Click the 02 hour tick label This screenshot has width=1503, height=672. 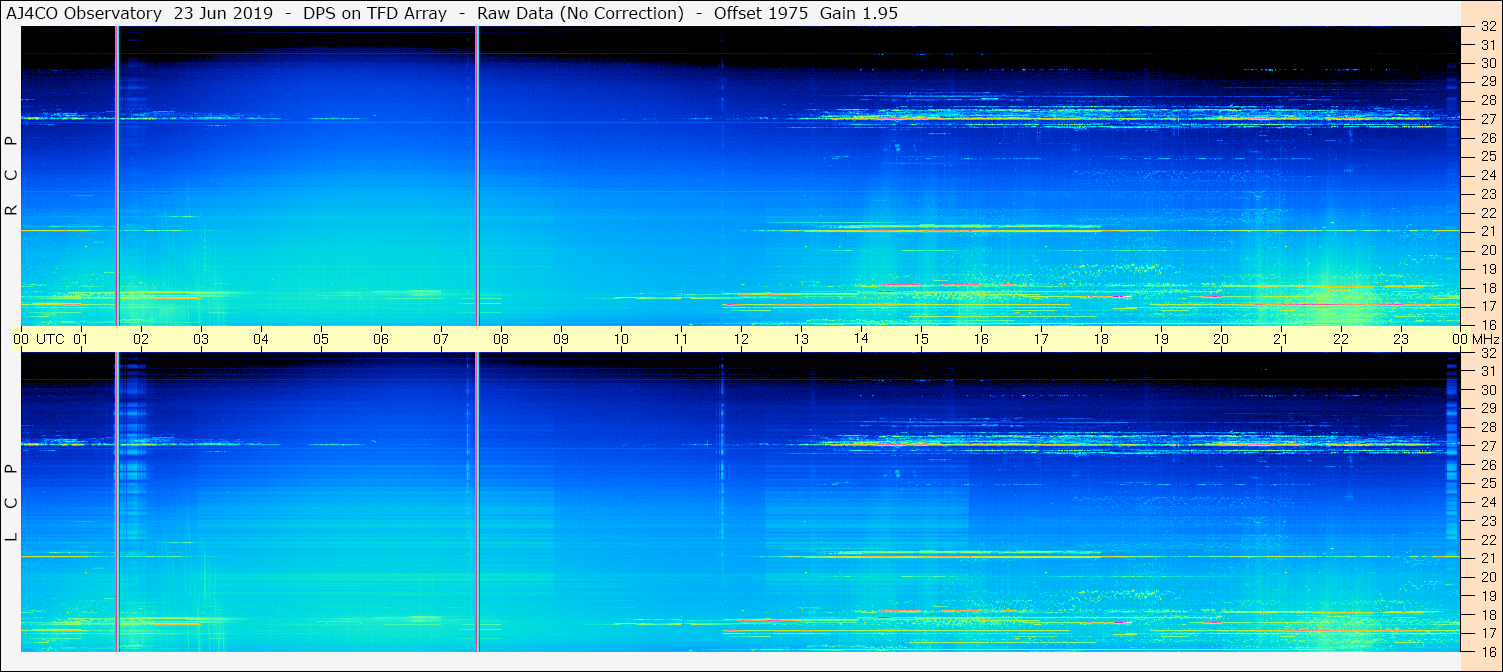(x=141, y=339)
